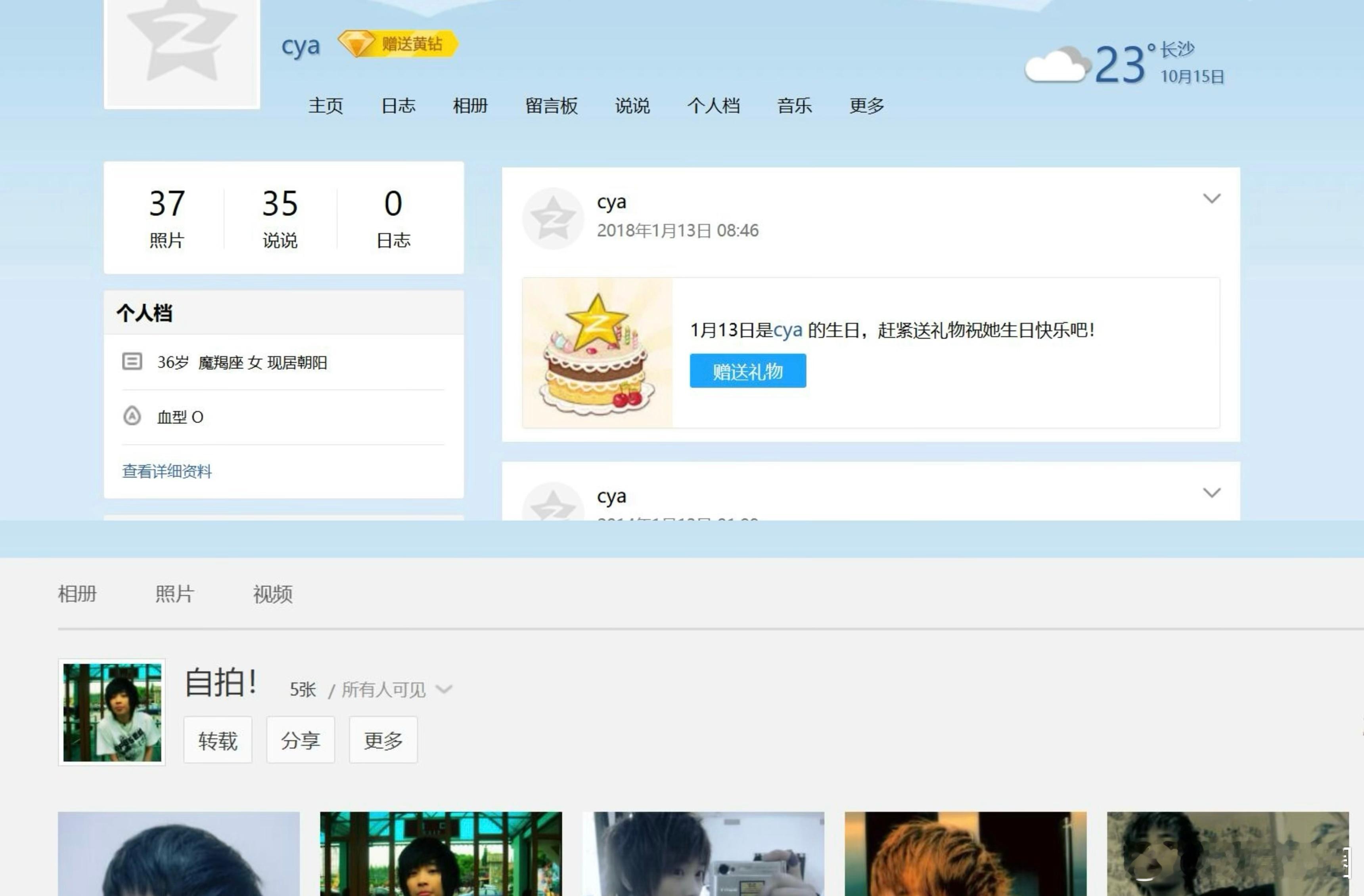The image size is (1364, 896).
Task: Open the 查看详细资料 link
Action: pos(167,471)
